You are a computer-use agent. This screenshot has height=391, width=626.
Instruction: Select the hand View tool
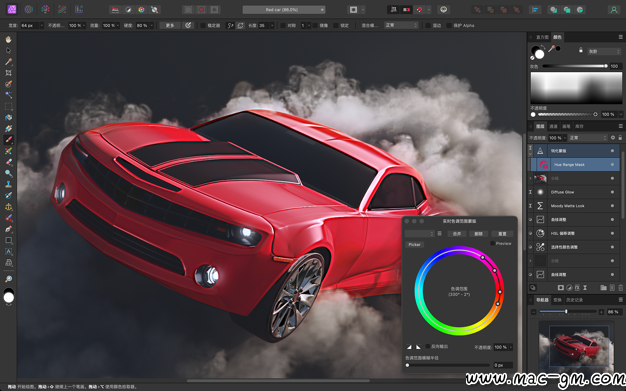[x=8, y=39]
